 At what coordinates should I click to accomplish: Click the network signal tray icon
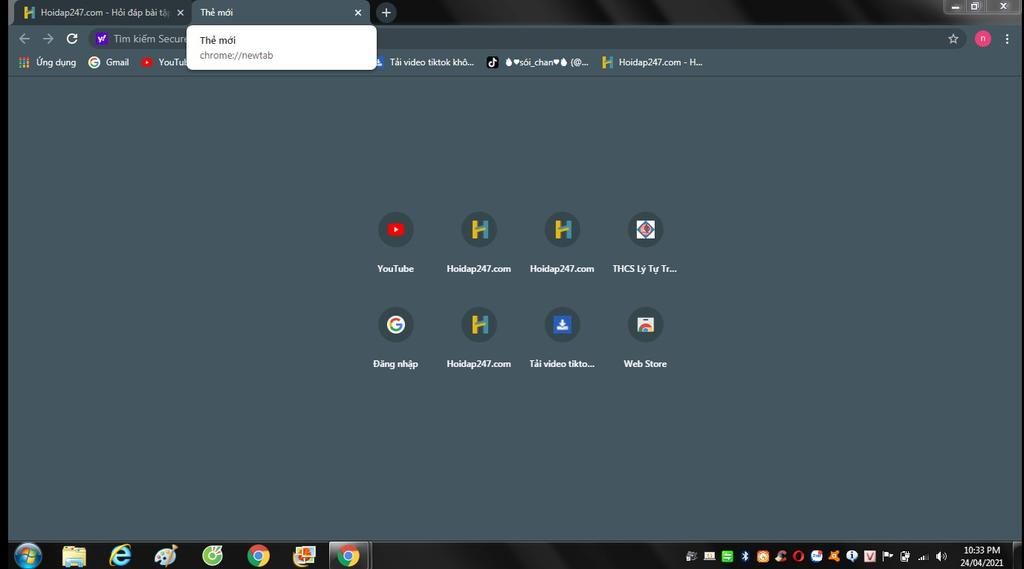click(923, 557)
